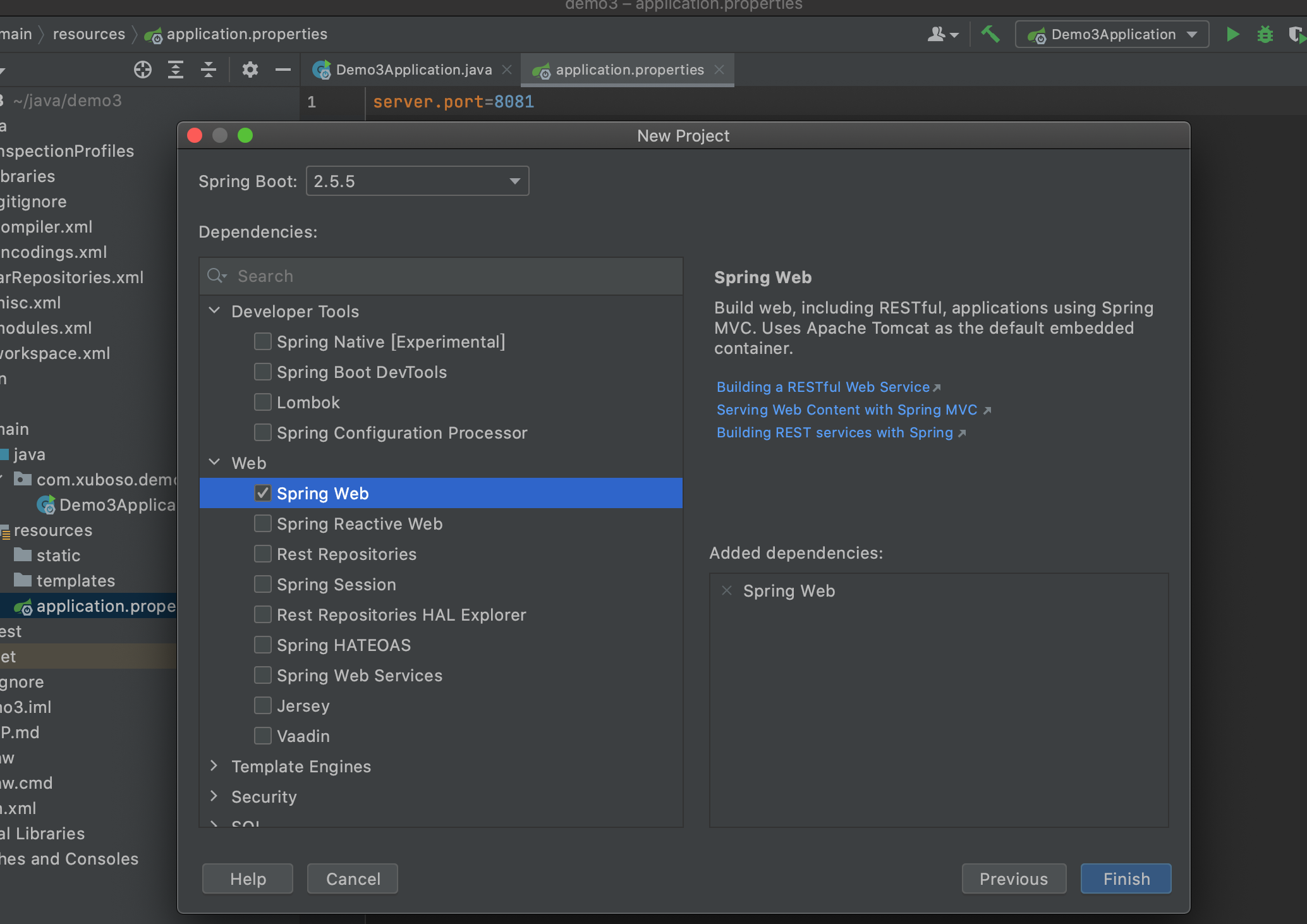Click the breadcrumb application.properties Spring icon
The image size is (1307, 924).
(x=153, y=35)
